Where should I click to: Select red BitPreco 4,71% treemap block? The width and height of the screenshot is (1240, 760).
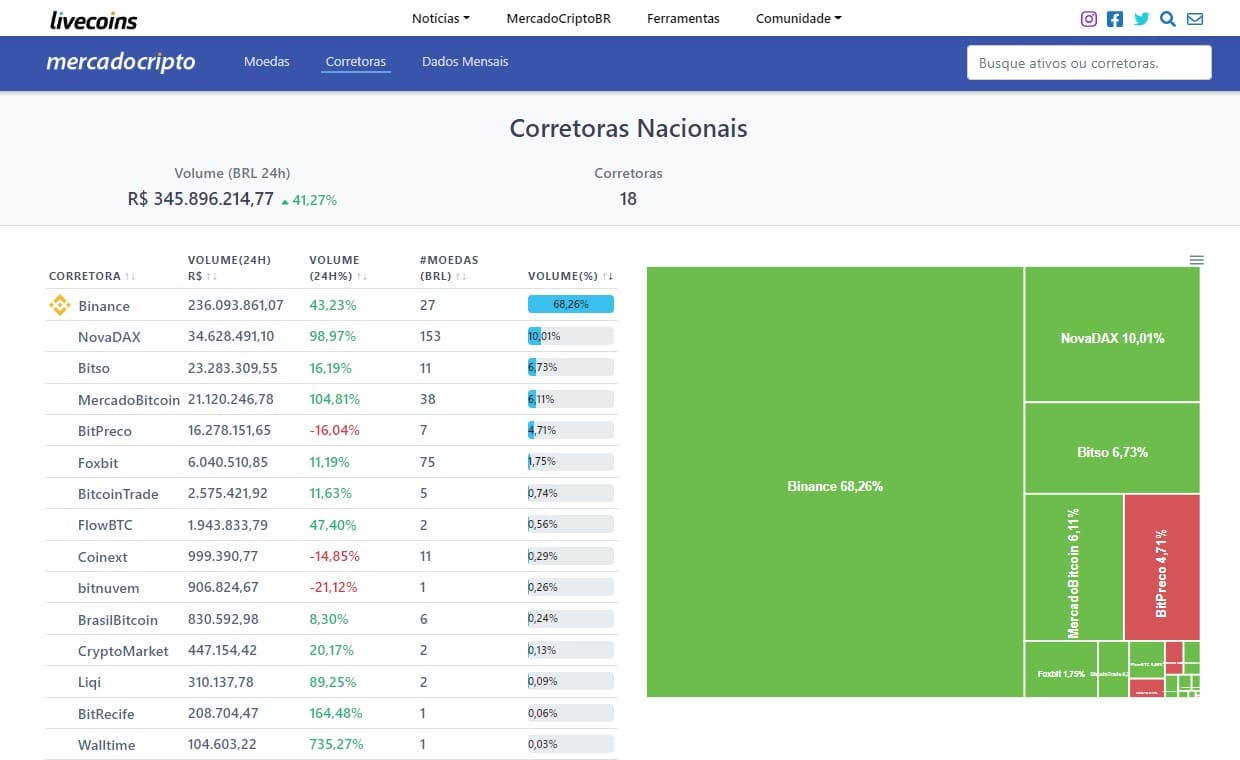tap(1162, 567)
